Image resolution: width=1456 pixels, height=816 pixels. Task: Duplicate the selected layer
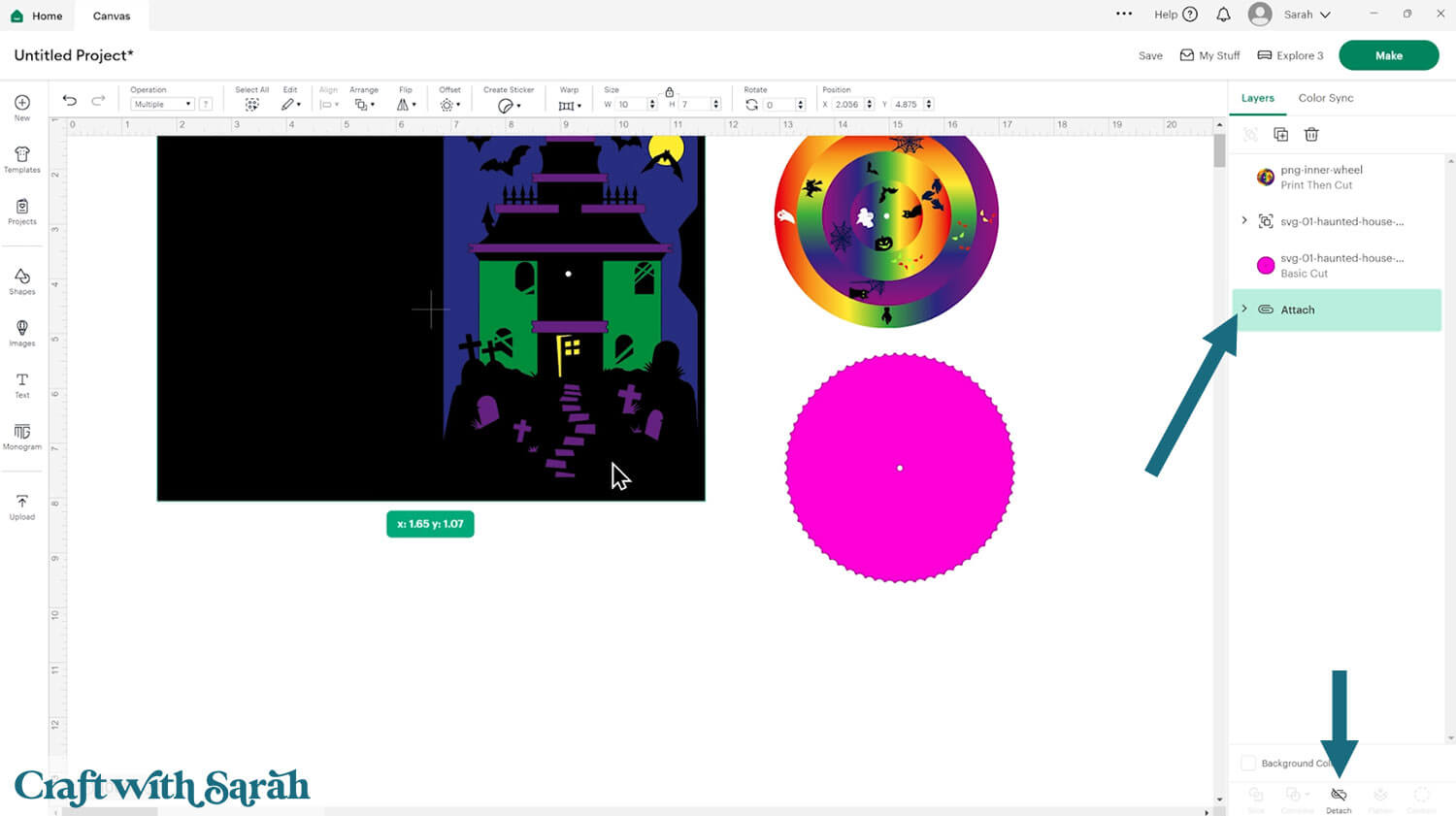click(1280, 135)
